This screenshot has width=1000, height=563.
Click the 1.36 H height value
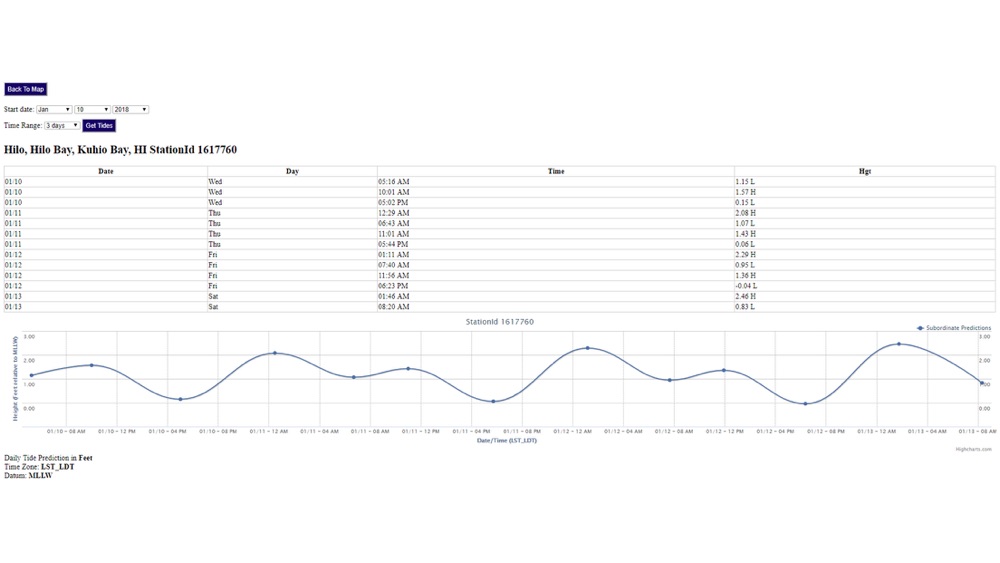[x=746, y=275]
